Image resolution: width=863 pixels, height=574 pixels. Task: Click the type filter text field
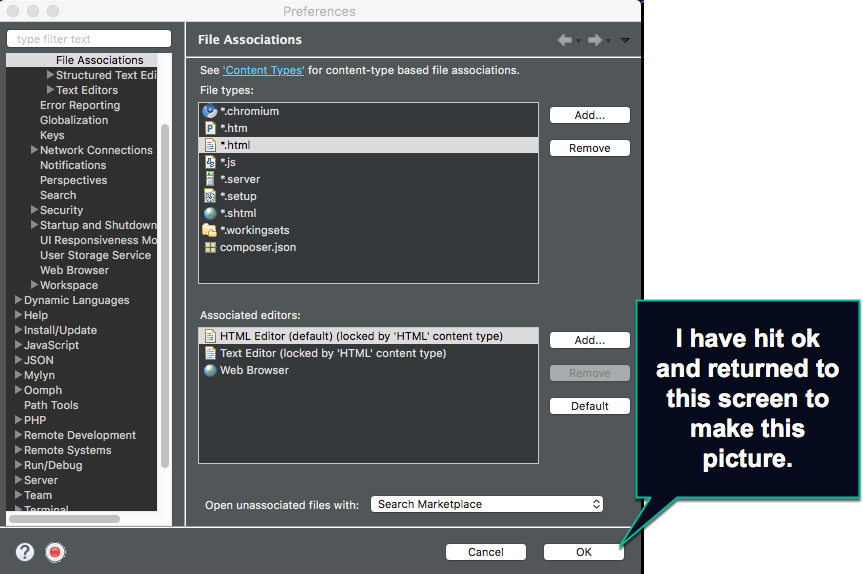(89, 39)
